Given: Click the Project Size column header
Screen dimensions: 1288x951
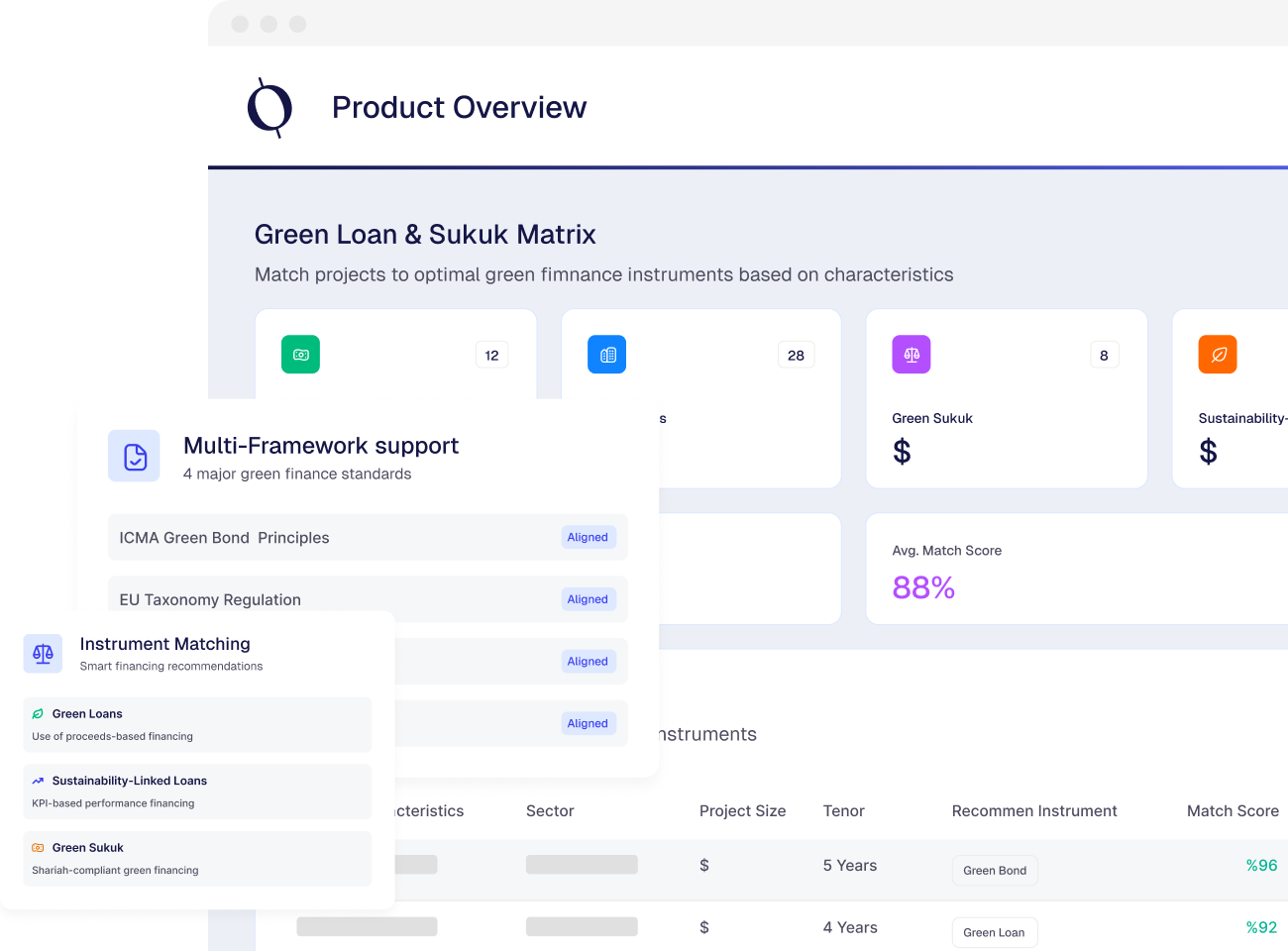Looking at the screenshot, I should 742,811.
